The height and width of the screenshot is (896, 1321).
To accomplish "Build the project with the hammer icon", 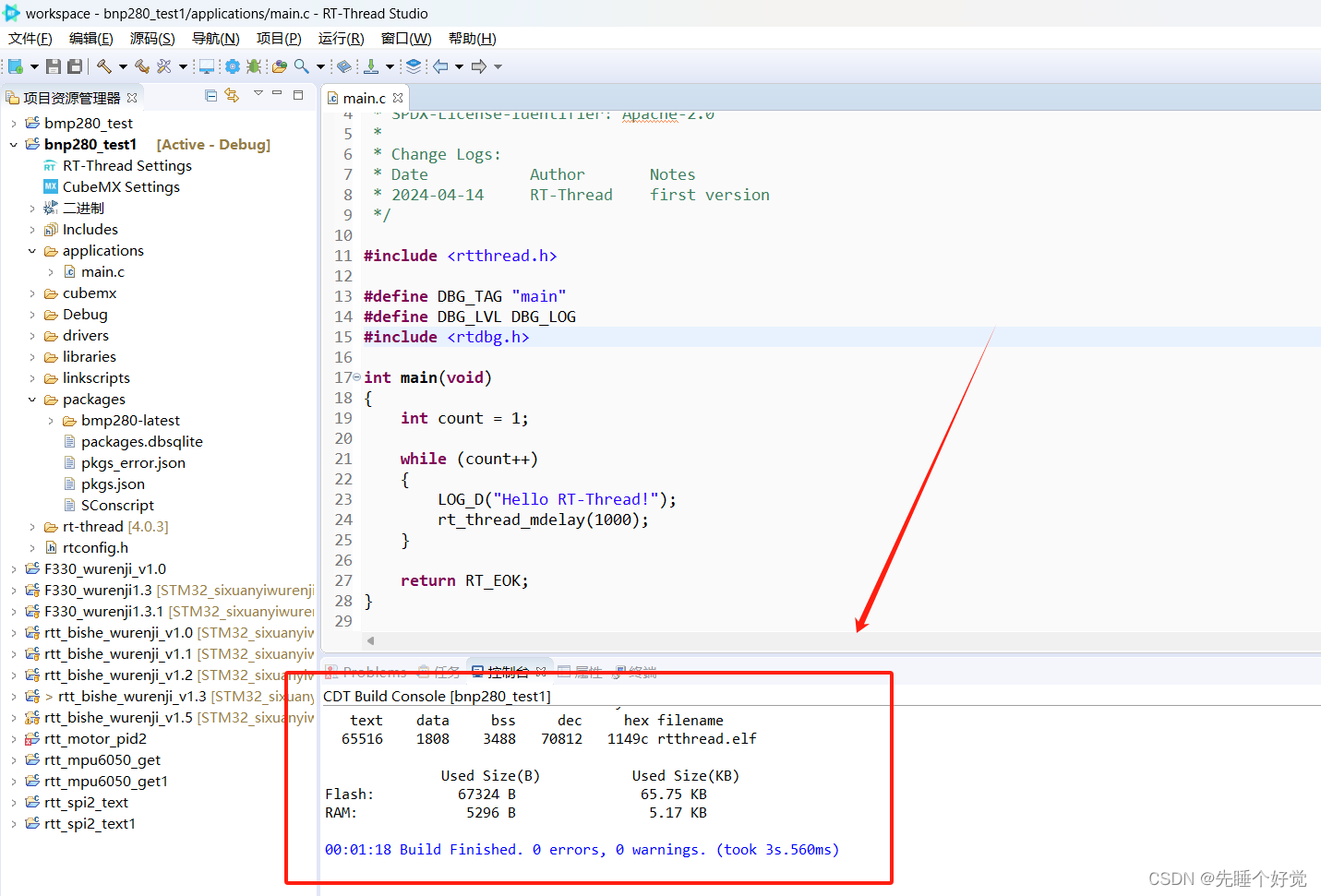I will coord(104,66).
